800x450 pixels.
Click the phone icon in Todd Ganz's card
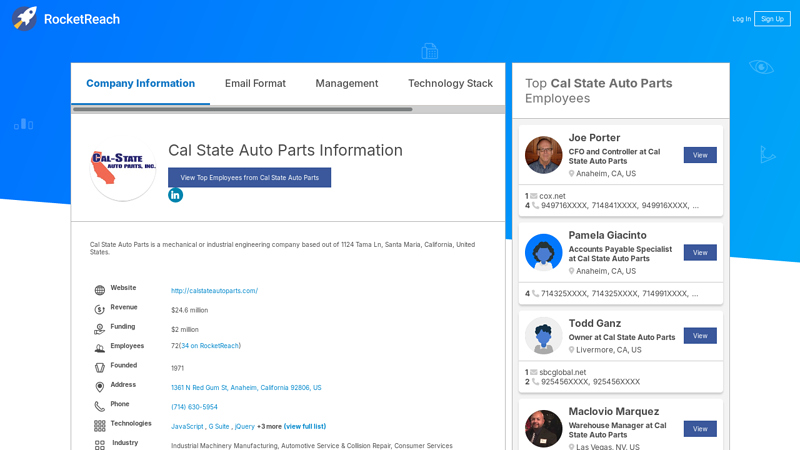535,382
